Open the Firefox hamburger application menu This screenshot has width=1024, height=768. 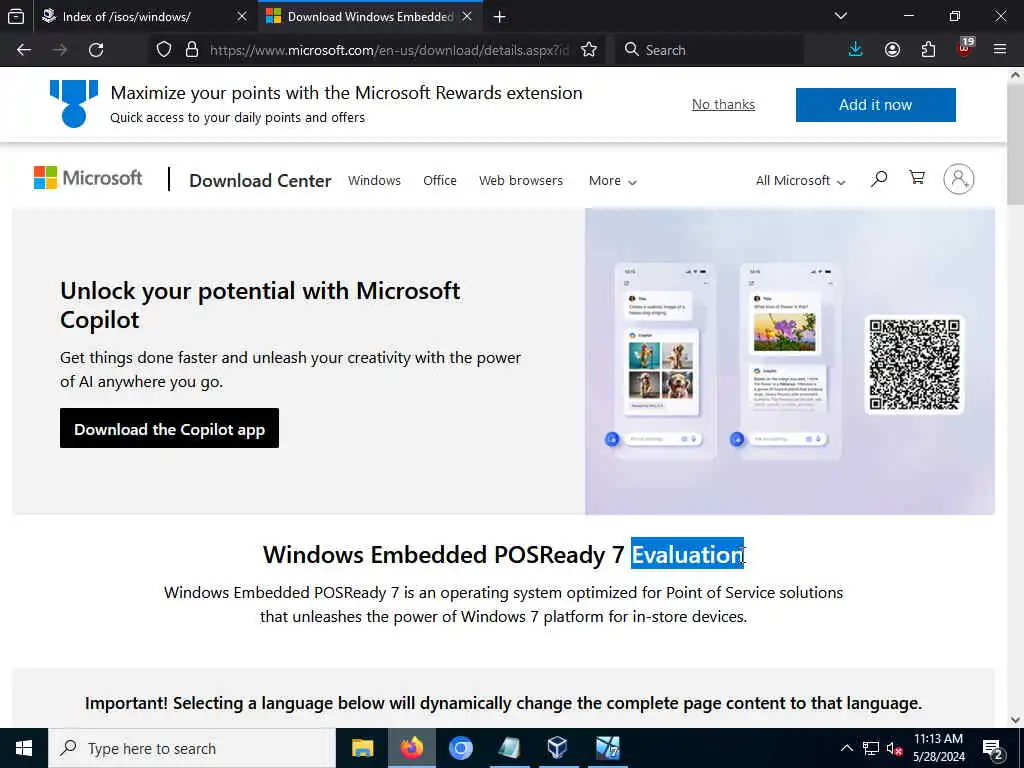[x=1000, y=50]
